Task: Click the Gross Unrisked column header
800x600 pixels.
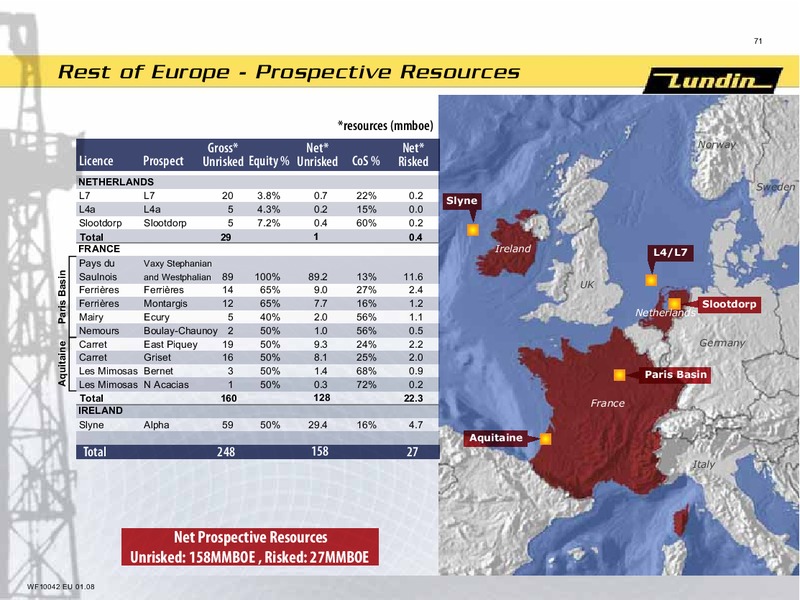Action: (223, 155)
